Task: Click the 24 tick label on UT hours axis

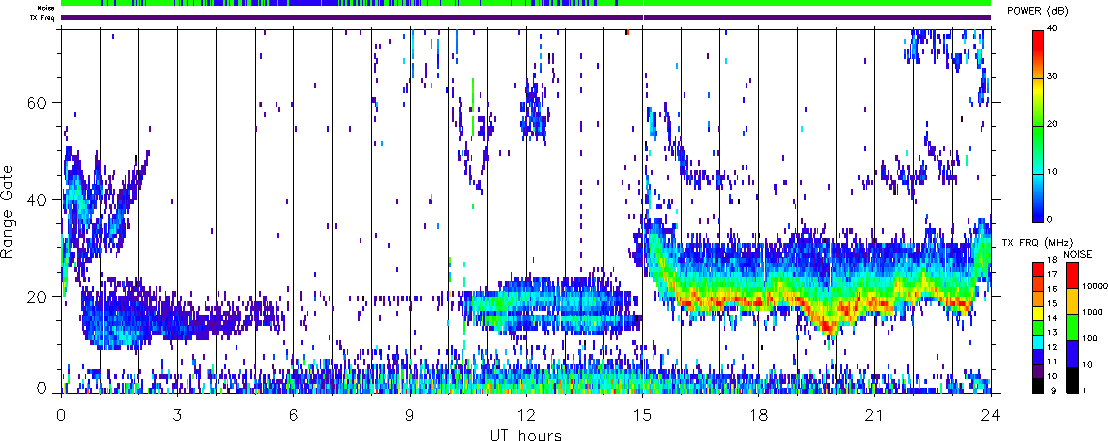Action: pyautogui.click(x=991, y=413)
